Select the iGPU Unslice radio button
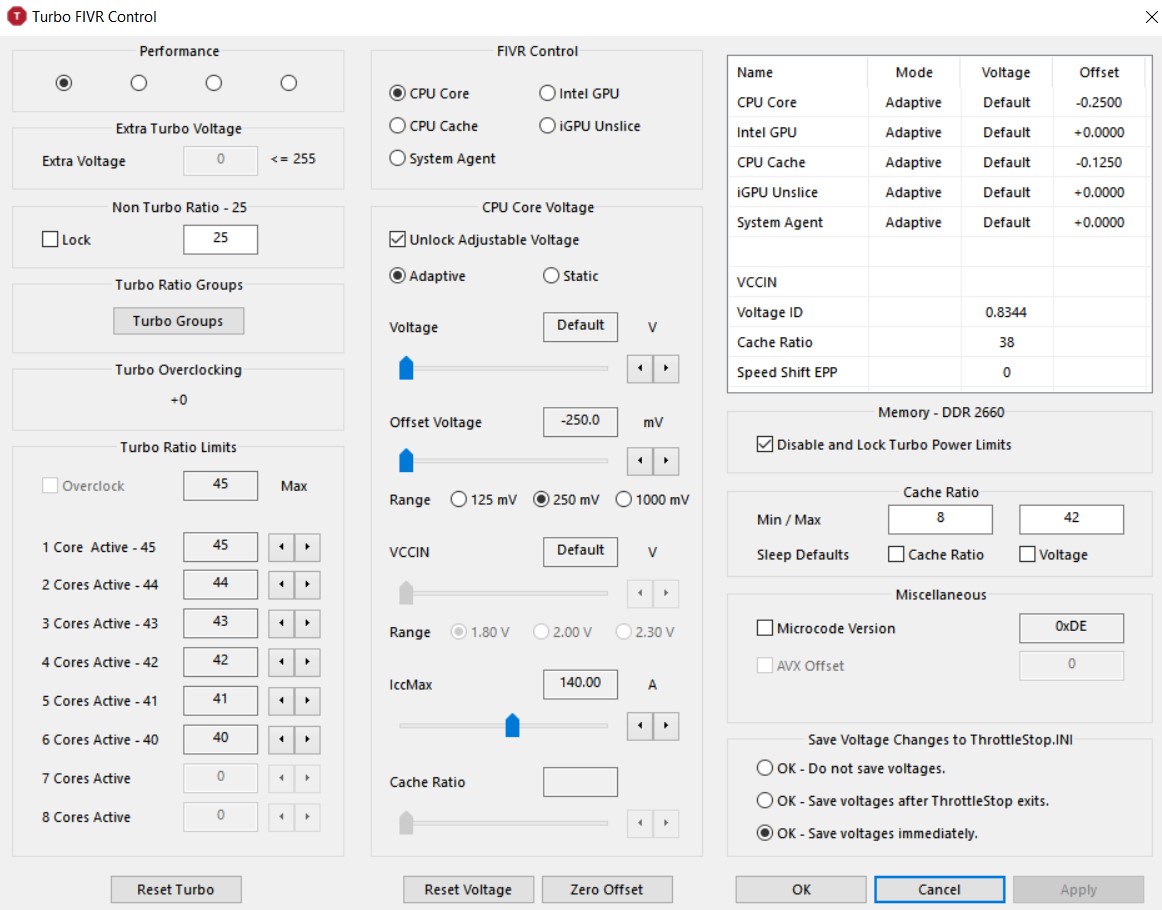 tap(547, 126)
